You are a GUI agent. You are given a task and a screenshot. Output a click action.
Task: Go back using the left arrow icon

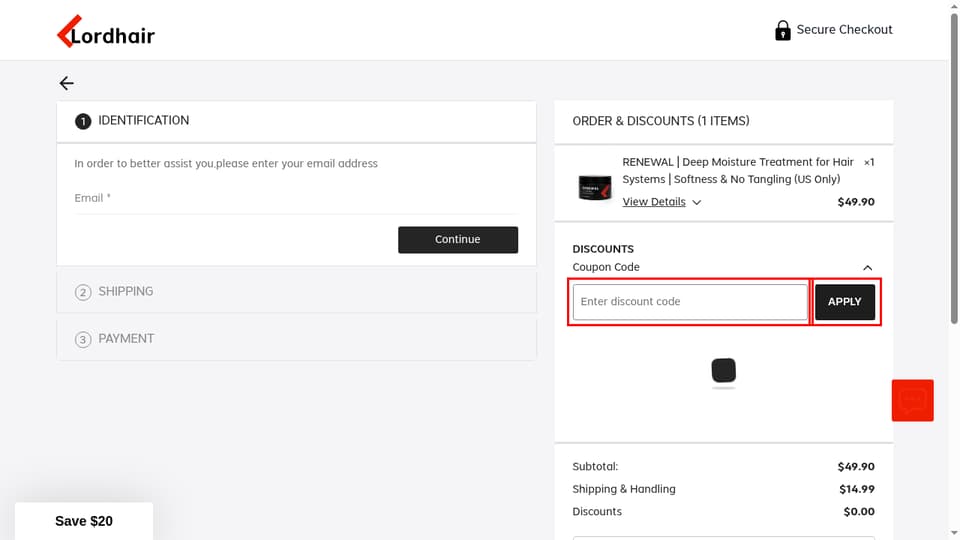click(66, 83)
